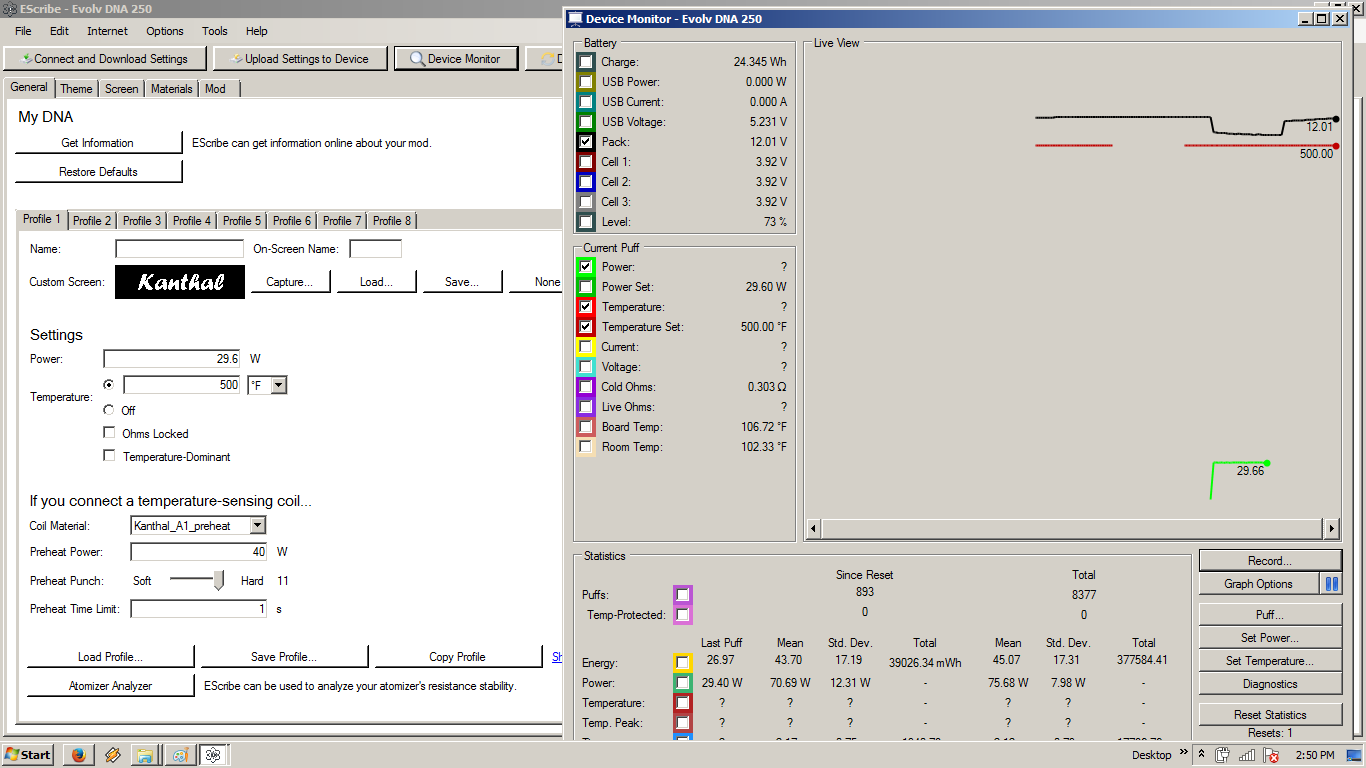This screenshot has width=1366, height=768.
Task: Click the Preheat Power input field
Action: tap(198, 552)
